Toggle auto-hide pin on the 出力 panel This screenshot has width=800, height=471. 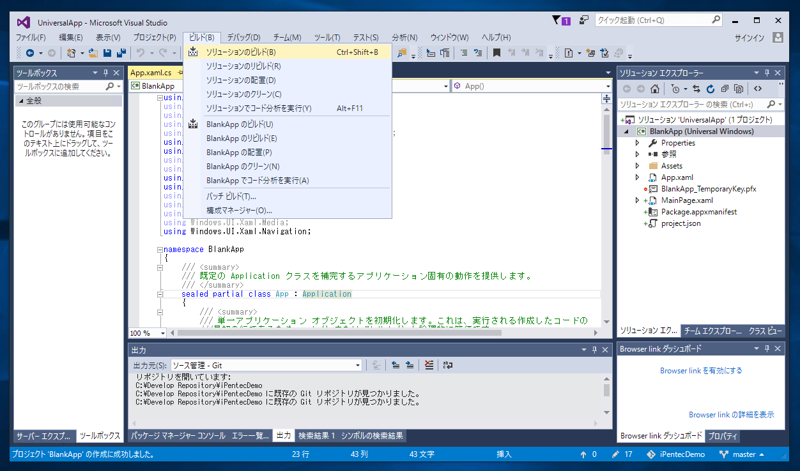point(594,350)
